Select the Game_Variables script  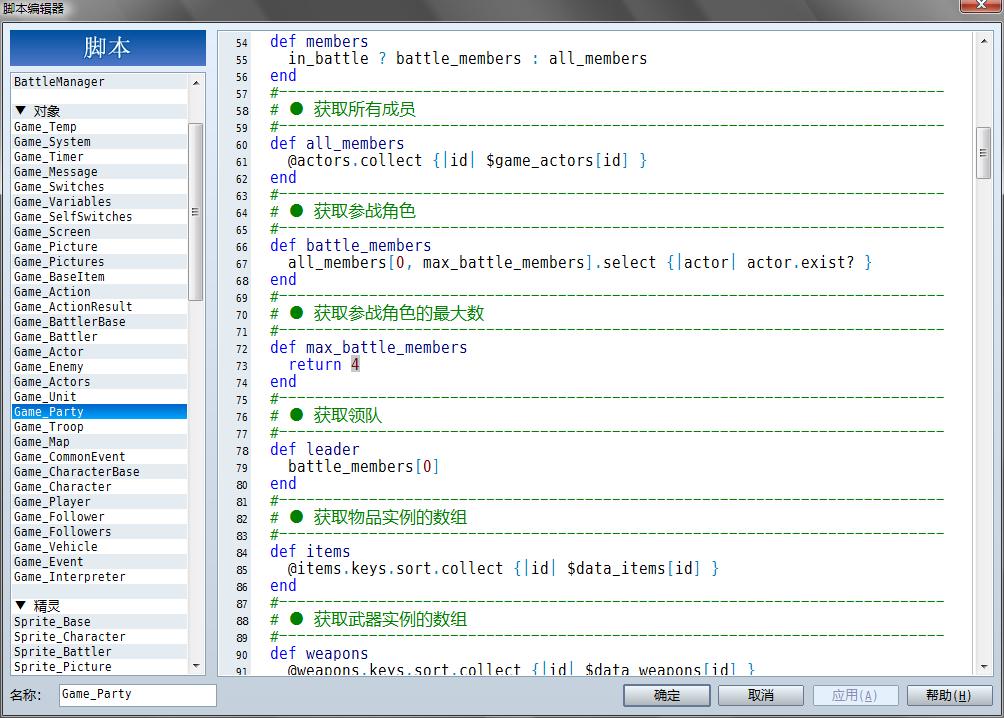click(99, 202)
